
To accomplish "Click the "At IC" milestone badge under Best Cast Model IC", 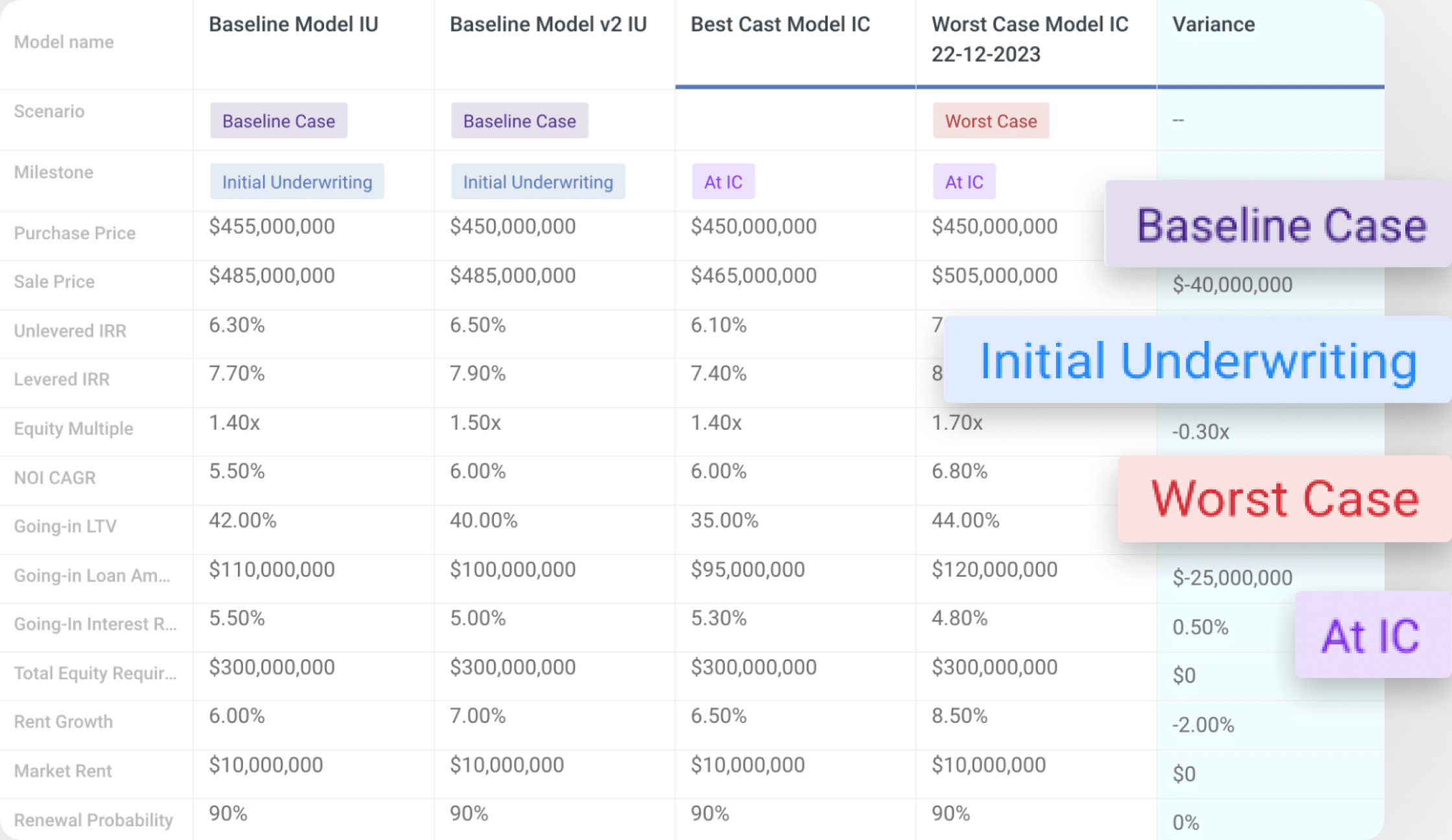I will (723, 182).
